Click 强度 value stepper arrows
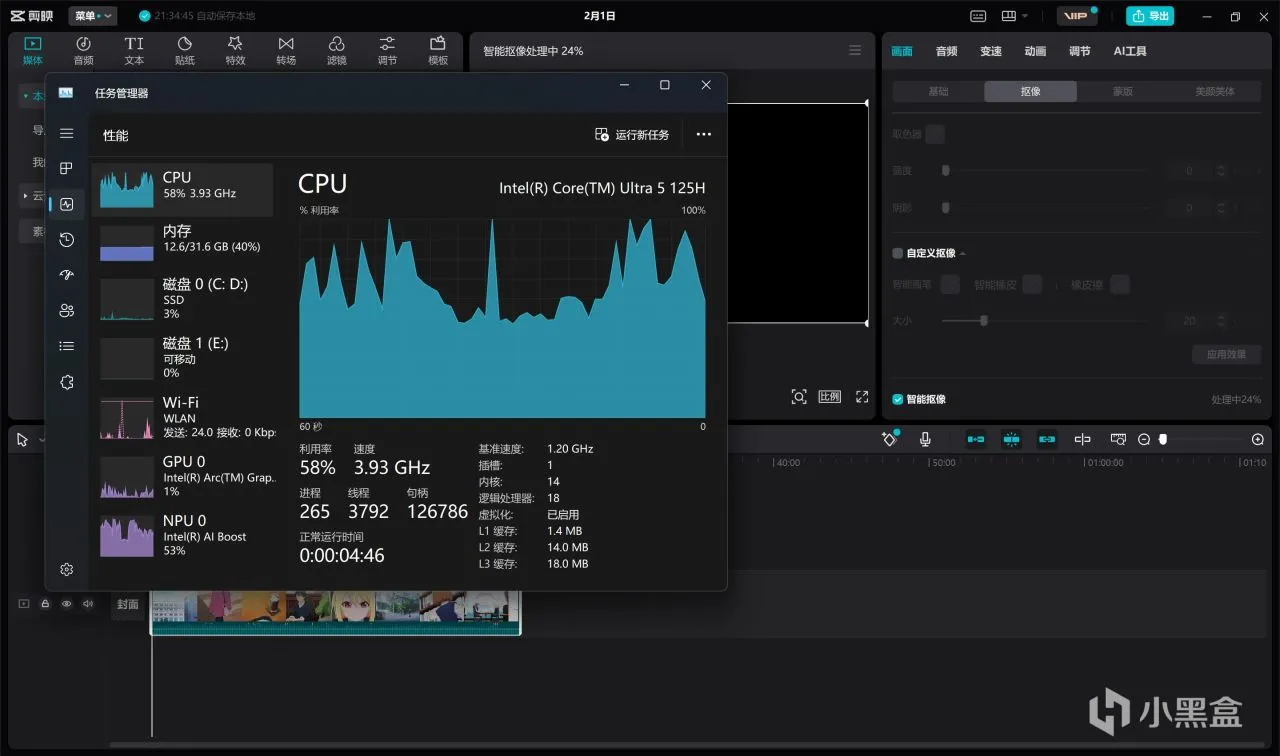Viewport: 1280px width, 756px height. click(1222, 171)
